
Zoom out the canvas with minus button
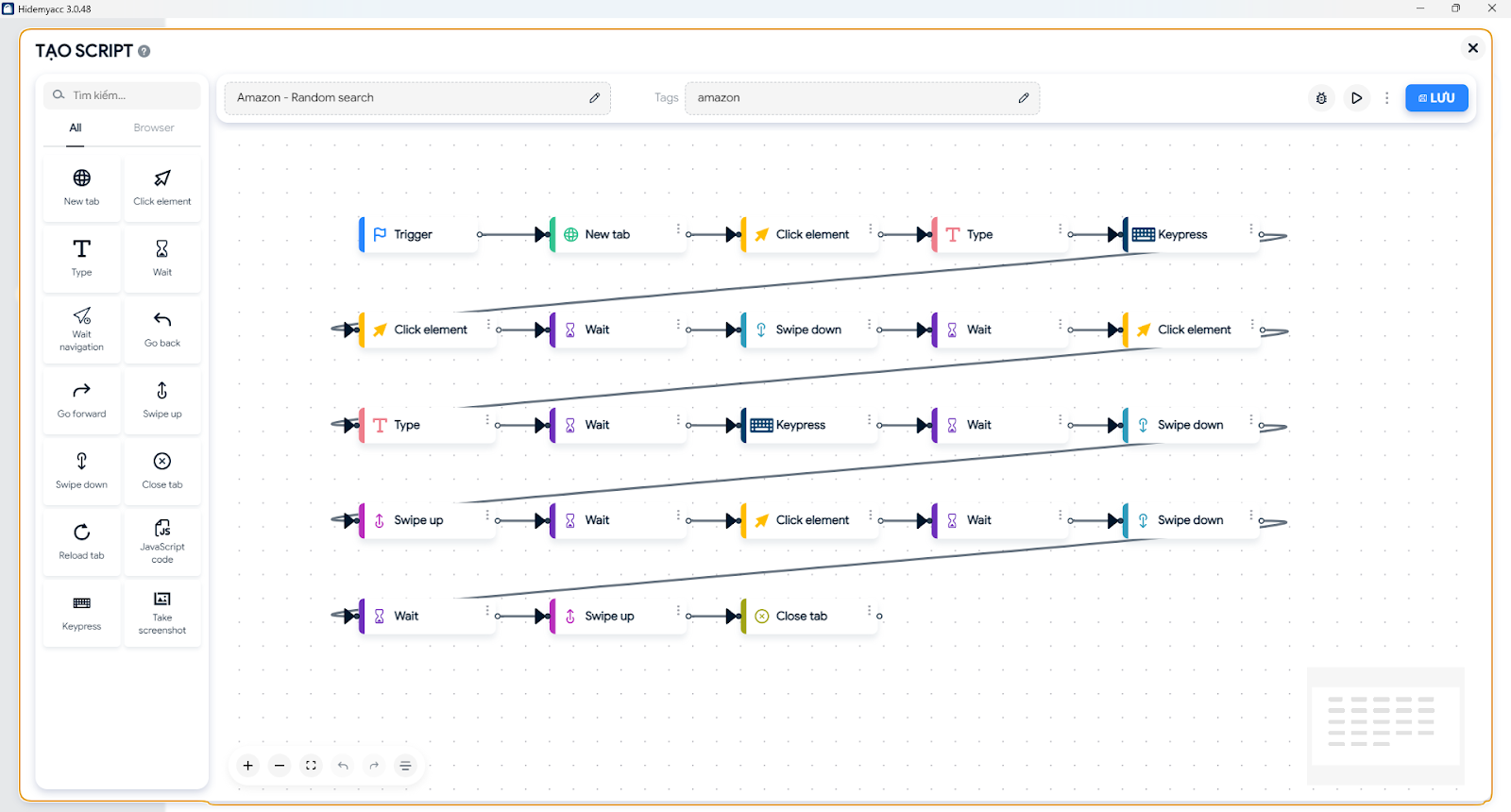280,766
